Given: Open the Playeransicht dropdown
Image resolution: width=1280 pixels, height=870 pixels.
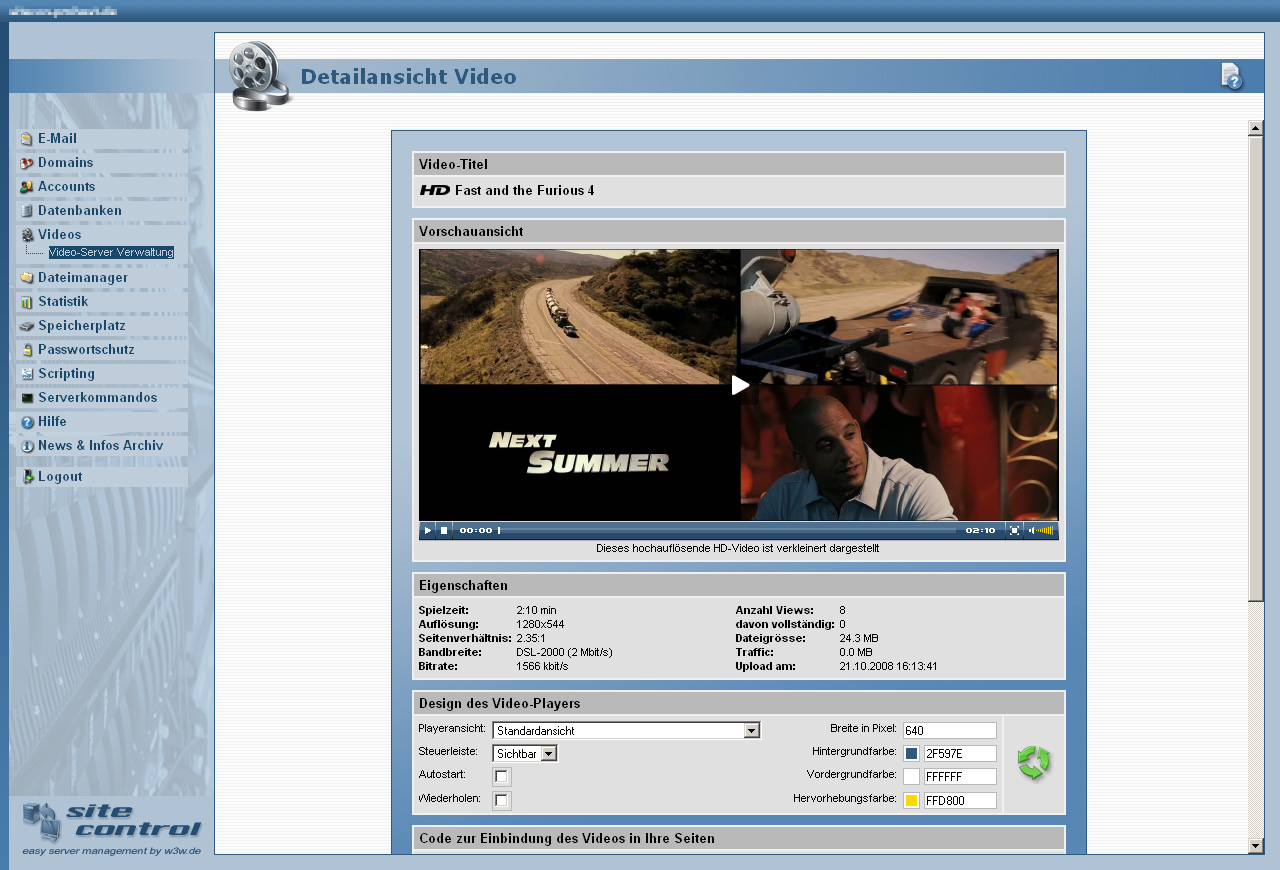Looking at the screenshot, I should pyautogui.click(x=627, y=731).
